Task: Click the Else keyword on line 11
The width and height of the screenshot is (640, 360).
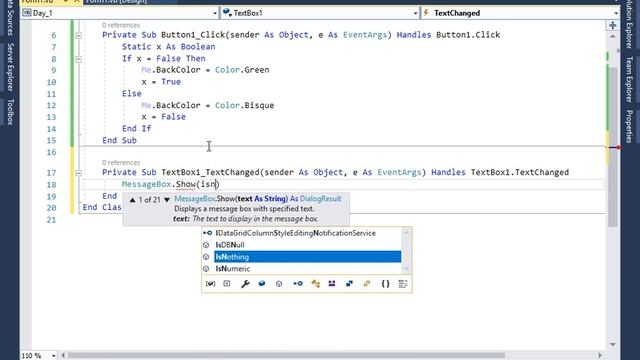Action: pos(131,94)
